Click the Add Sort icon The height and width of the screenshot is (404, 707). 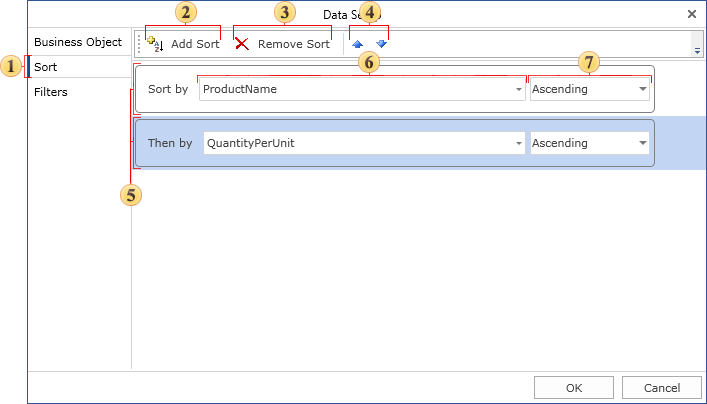[x=155, y=44]
